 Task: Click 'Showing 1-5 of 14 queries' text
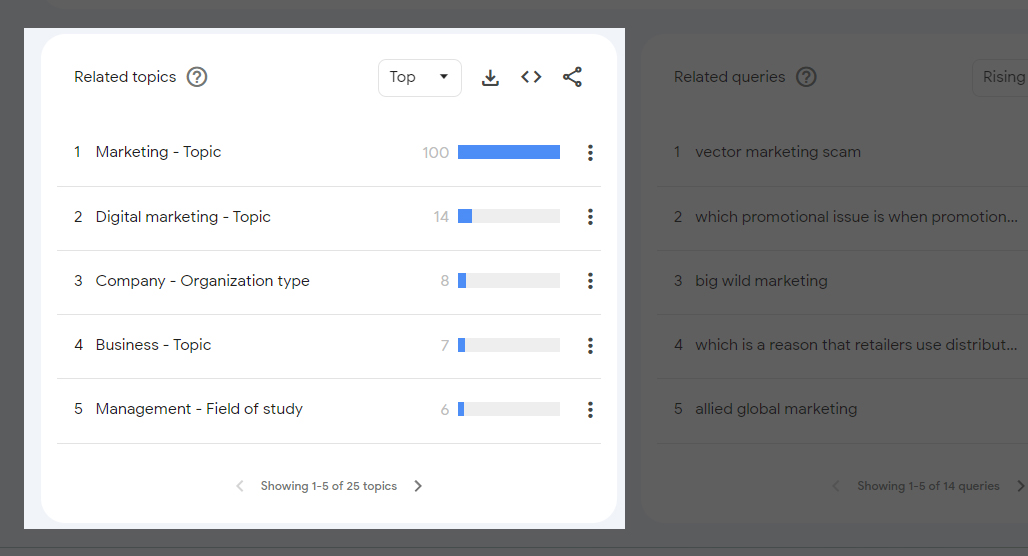click(x=928, y=486)
